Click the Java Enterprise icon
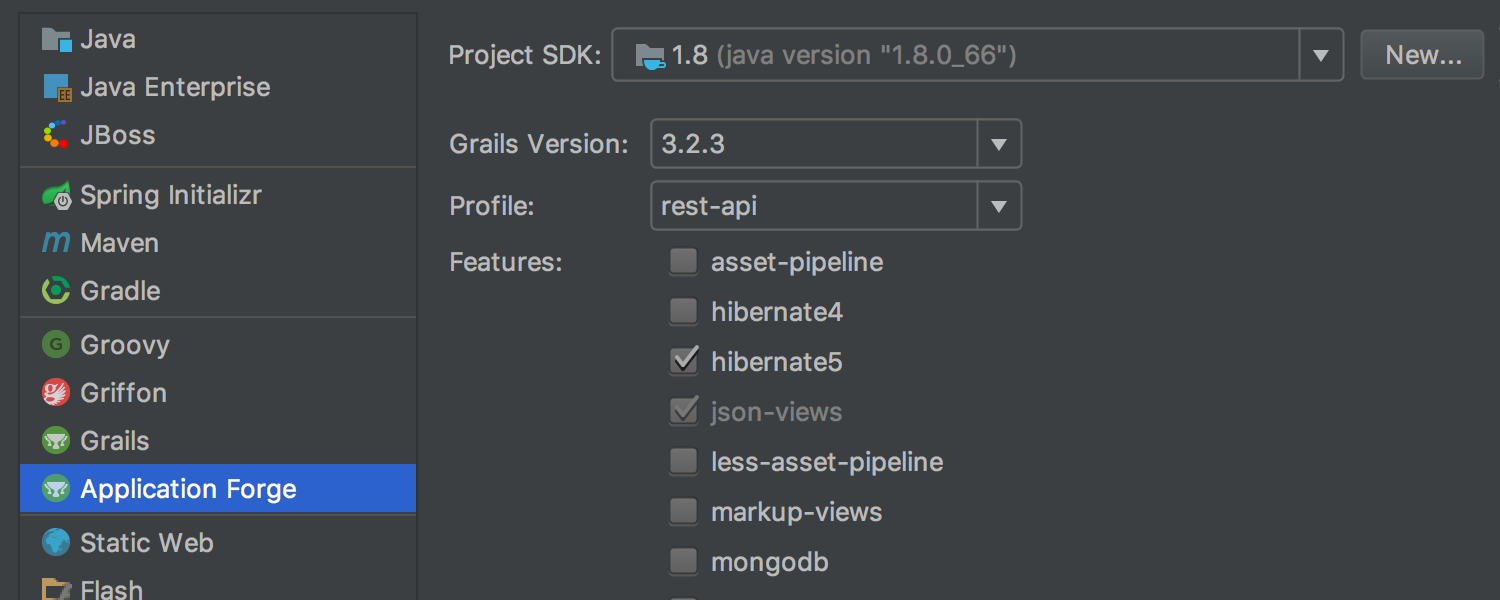Viewport: 1500px width, 600px height. pos(56,88)
